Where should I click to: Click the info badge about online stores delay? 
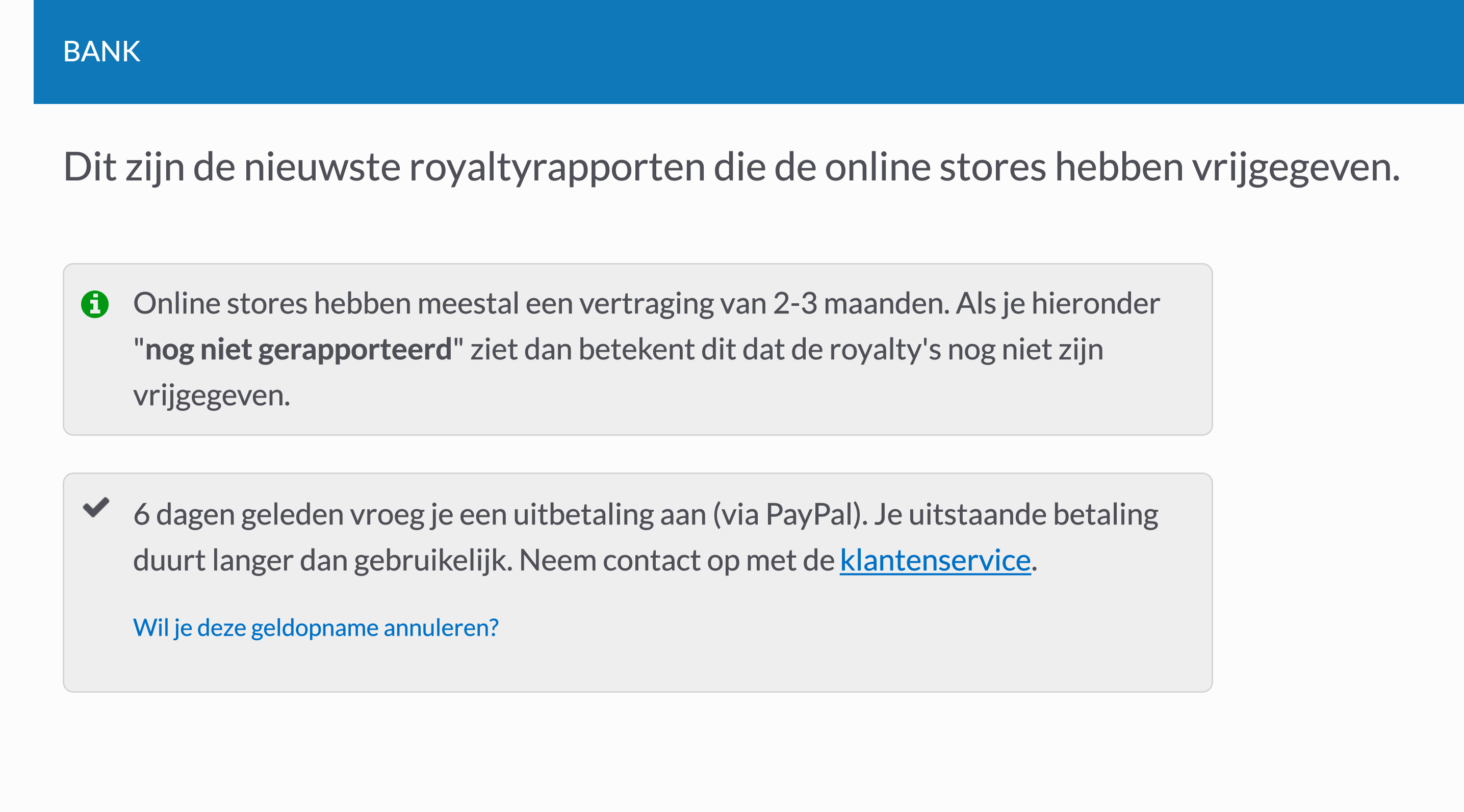tap(95, 305)
